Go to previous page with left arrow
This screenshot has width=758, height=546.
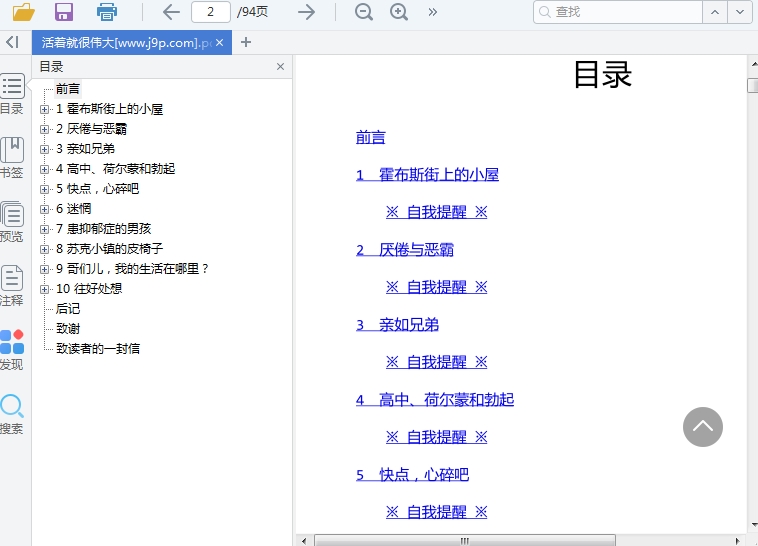click(171, 12)
